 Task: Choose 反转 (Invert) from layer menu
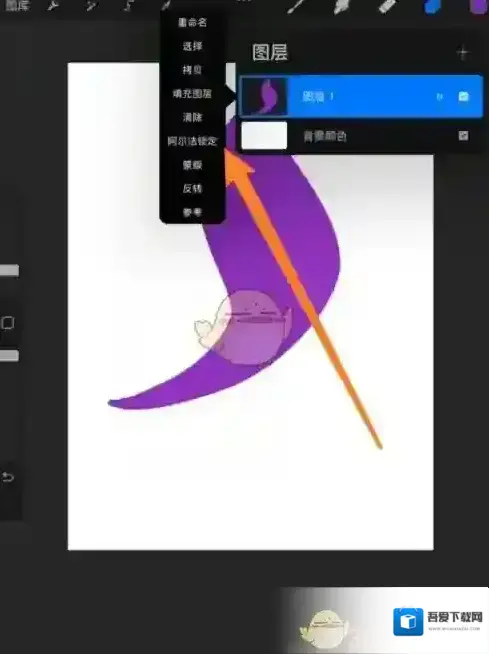pos(192,189)
